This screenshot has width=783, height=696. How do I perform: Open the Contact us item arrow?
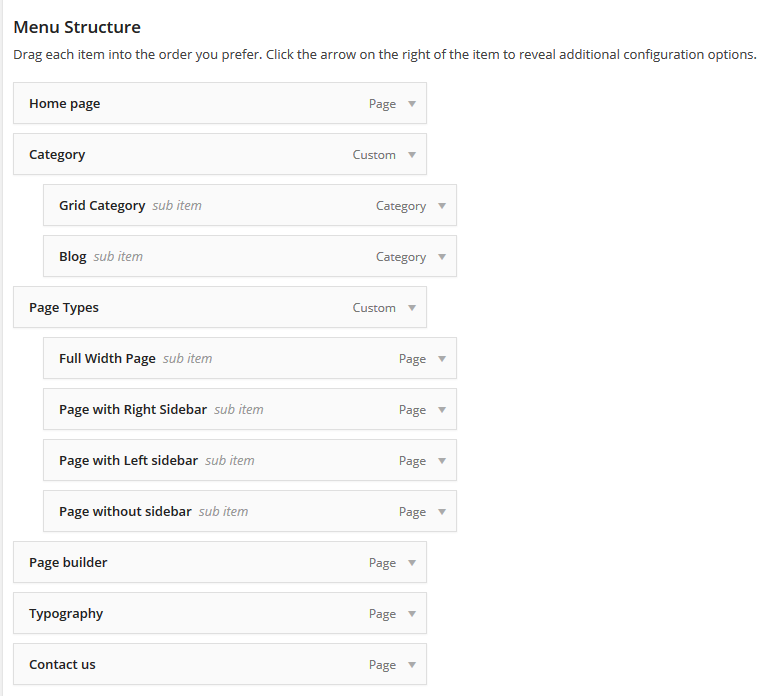pos(412,665)
